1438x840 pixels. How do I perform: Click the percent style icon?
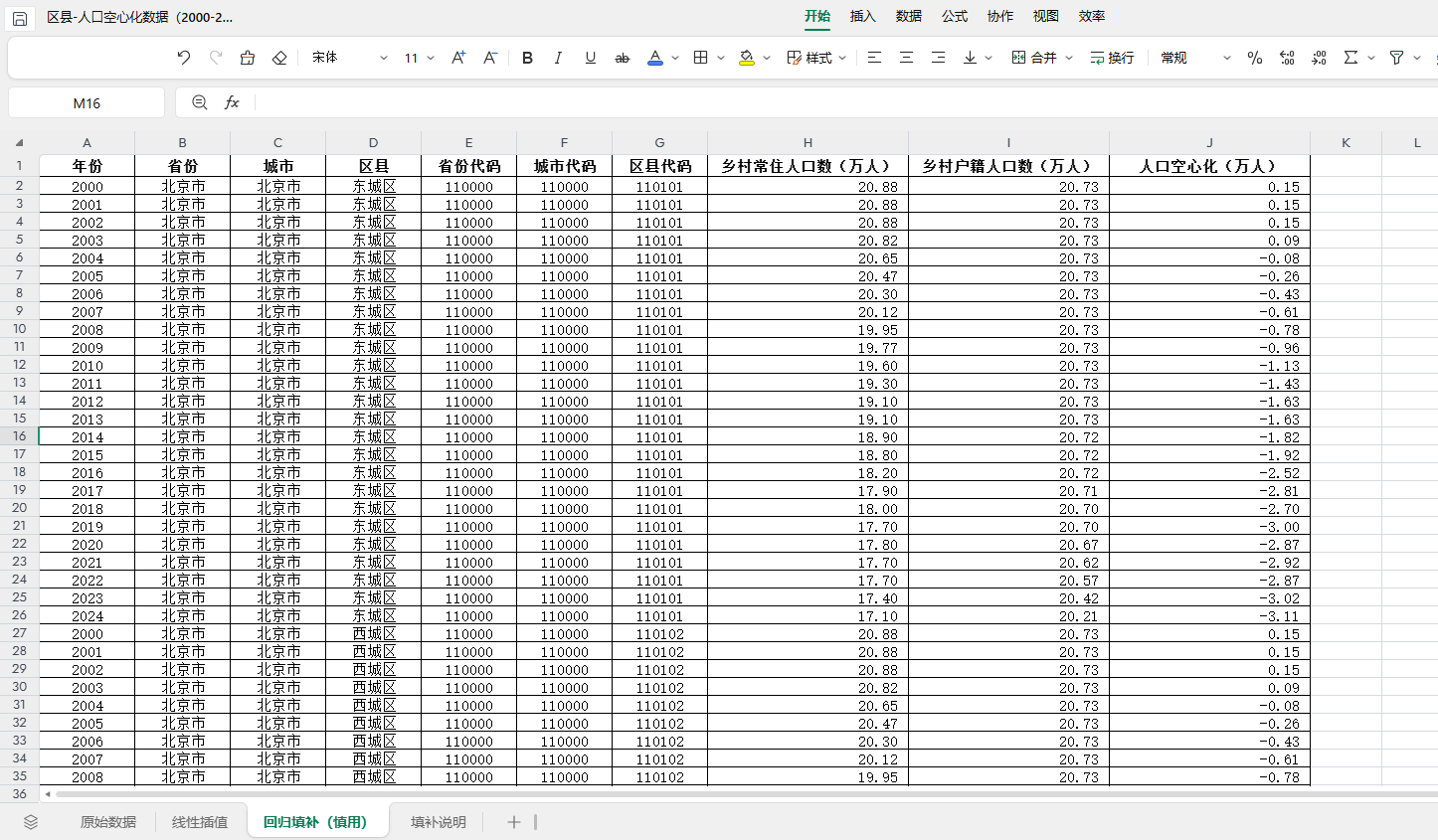(1255, 58)
